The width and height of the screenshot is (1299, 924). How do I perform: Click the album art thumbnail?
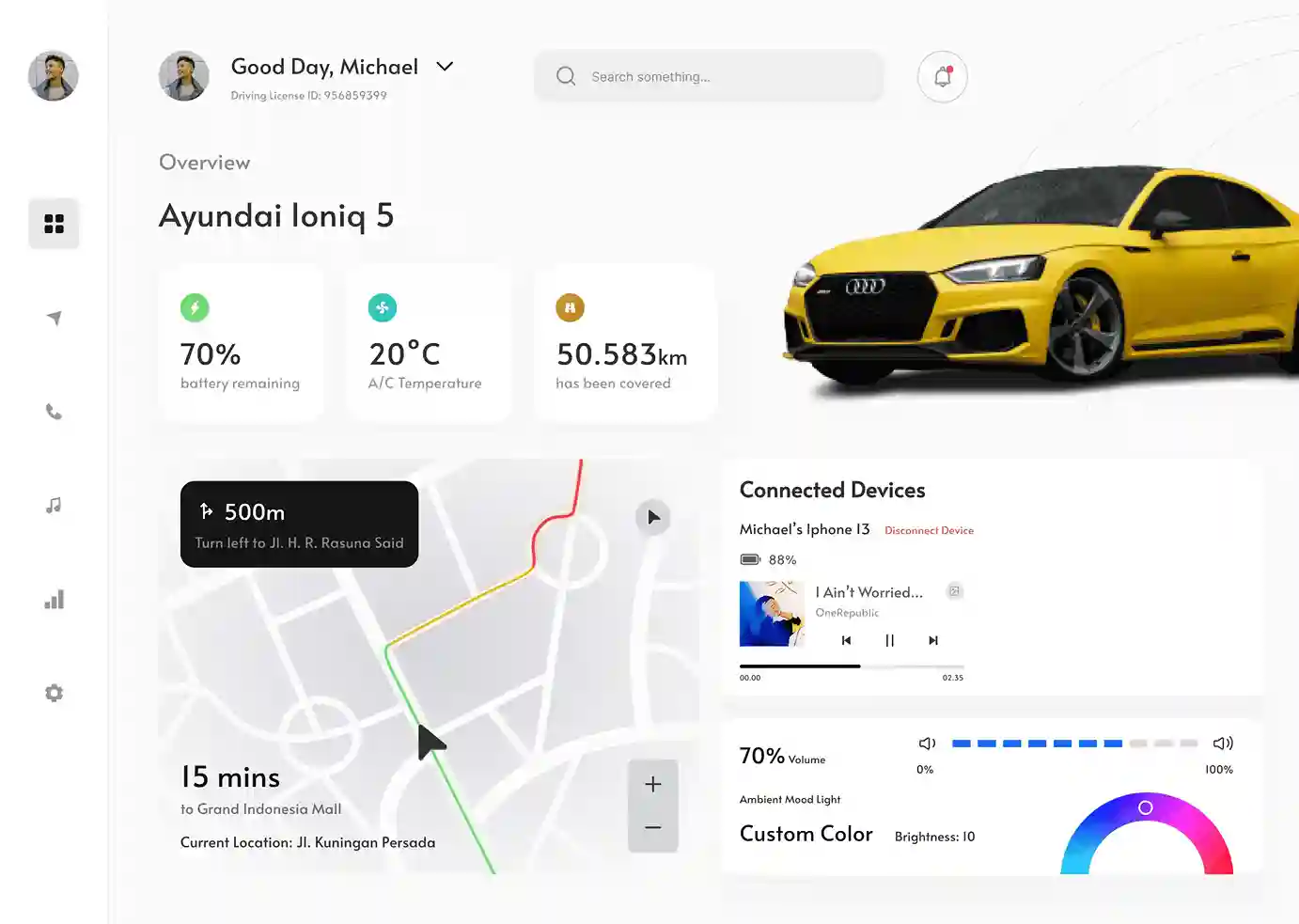click(x=772, y=614)
